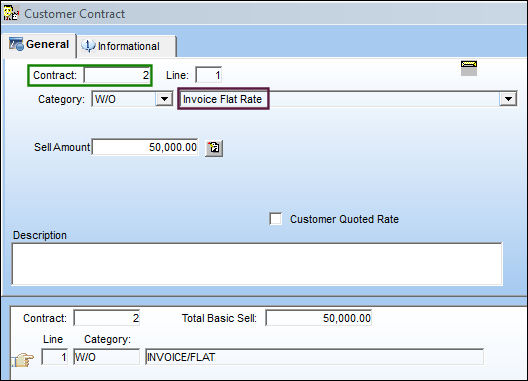Screen dimensions: 528x381
Task: Click the pointing hand row indicator
Action: [x=23, y=359]
